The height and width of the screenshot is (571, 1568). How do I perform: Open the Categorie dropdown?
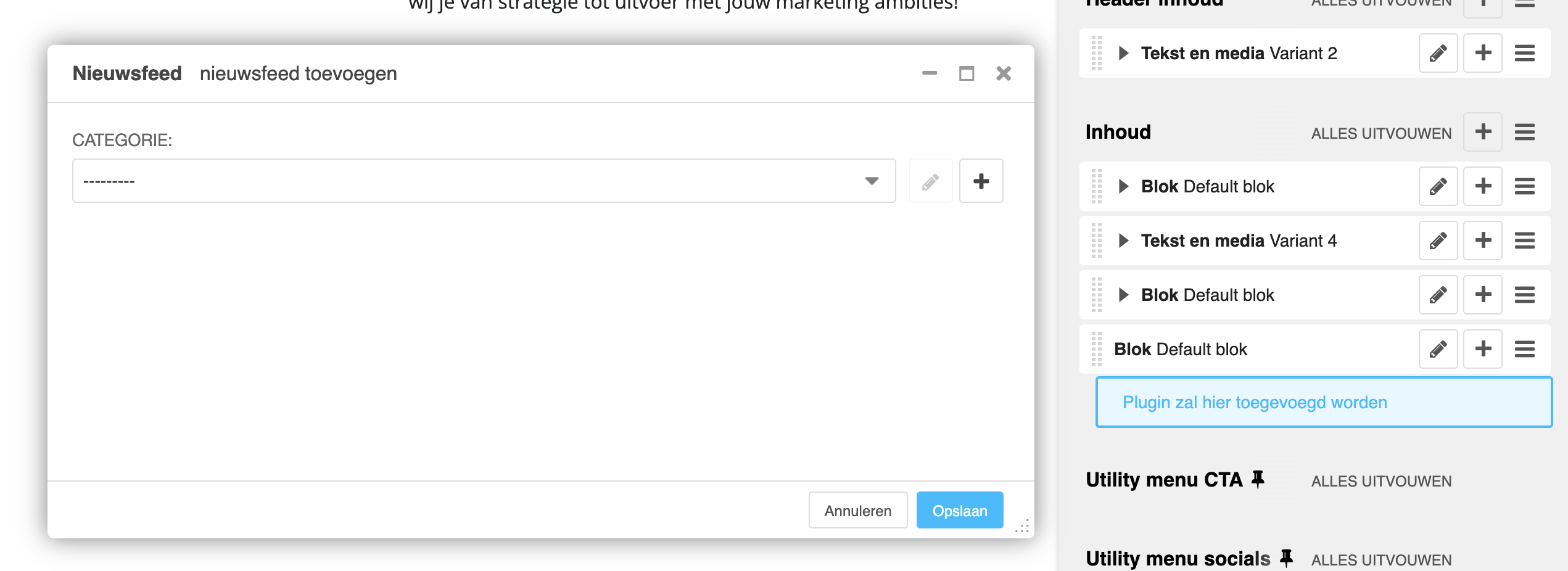(x=484, y=181)
